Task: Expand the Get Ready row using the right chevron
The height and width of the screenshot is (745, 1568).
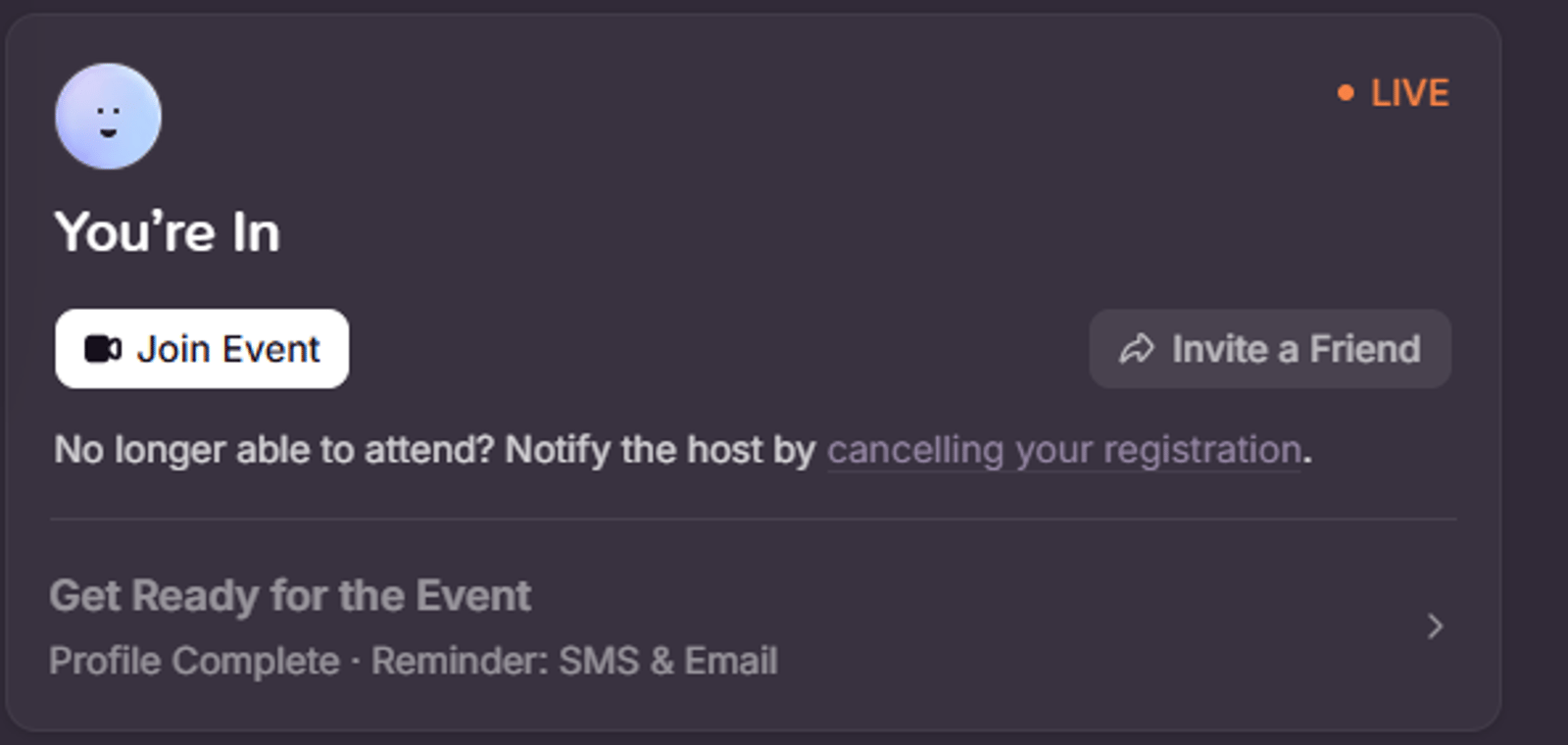Action: (1435, 626)
